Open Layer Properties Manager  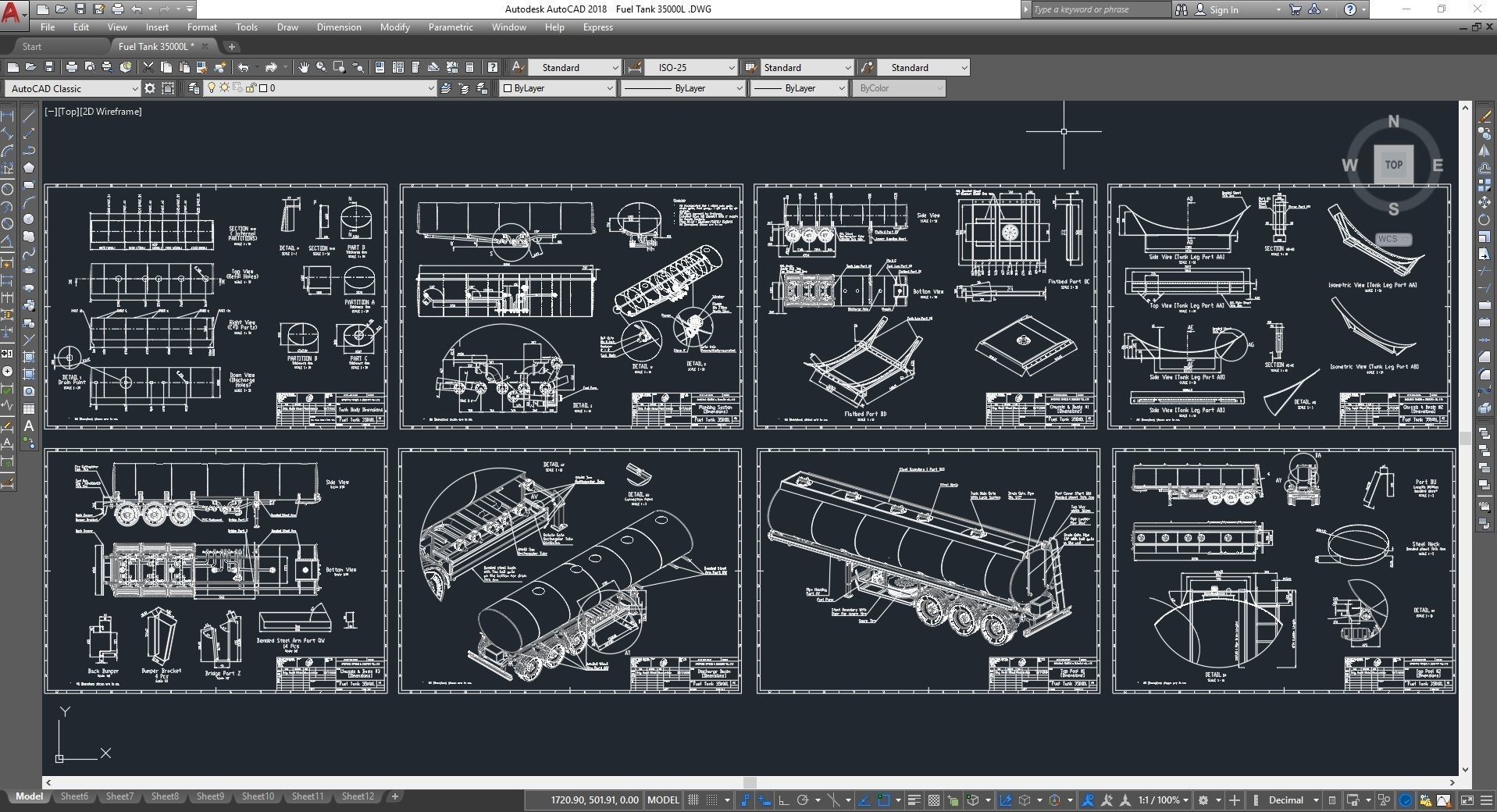pyautogui.click(x=194, y=88)
